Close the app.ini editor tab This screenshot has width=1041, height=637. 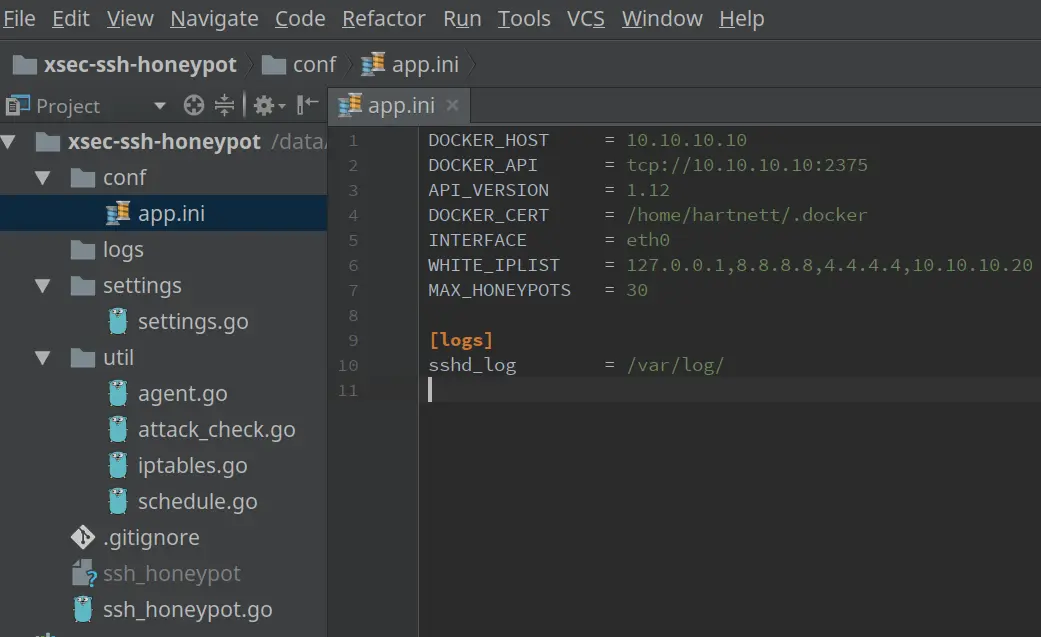[452, 105]
